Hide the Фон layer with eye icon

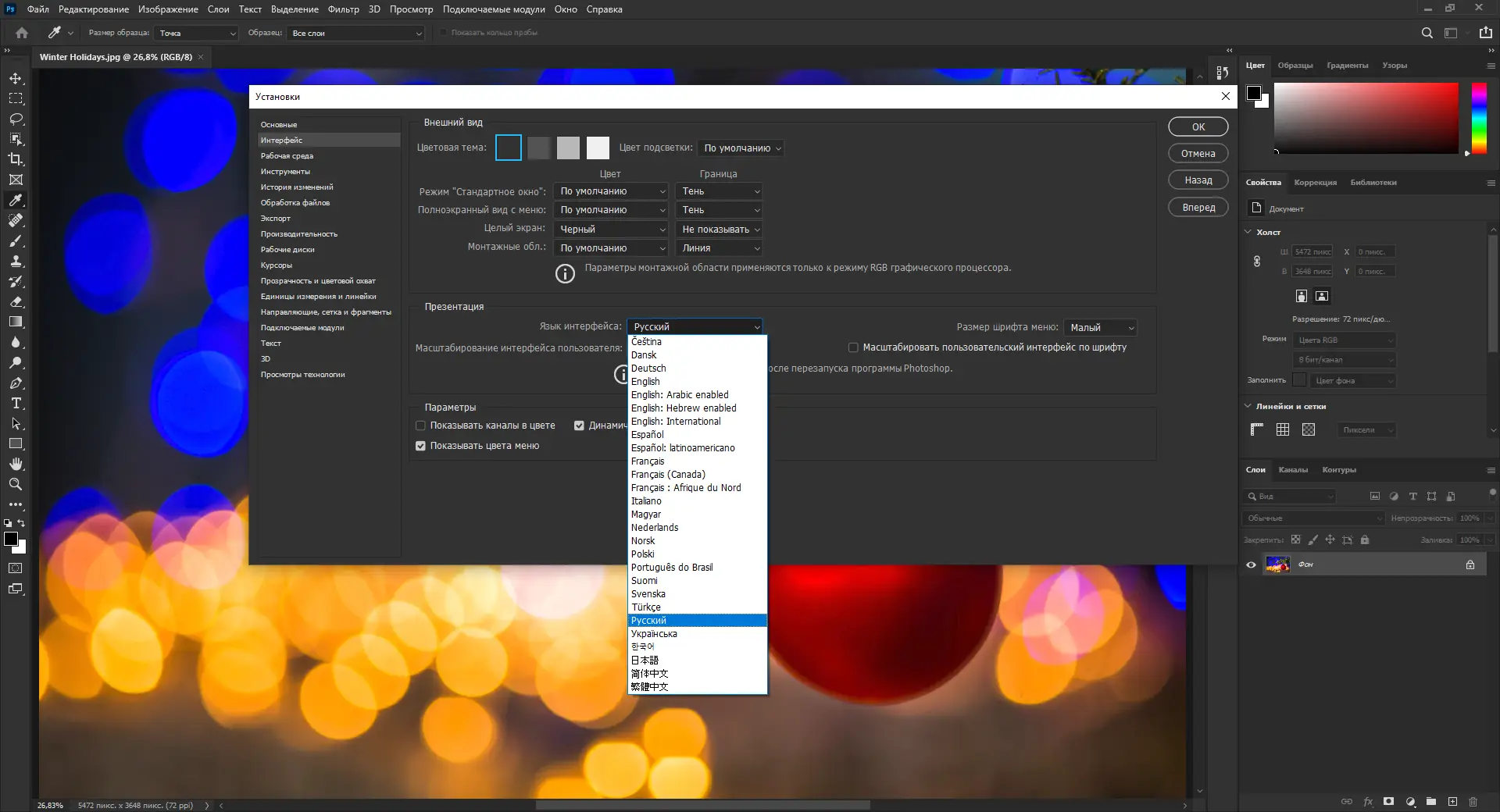[x=1251, y=564]
